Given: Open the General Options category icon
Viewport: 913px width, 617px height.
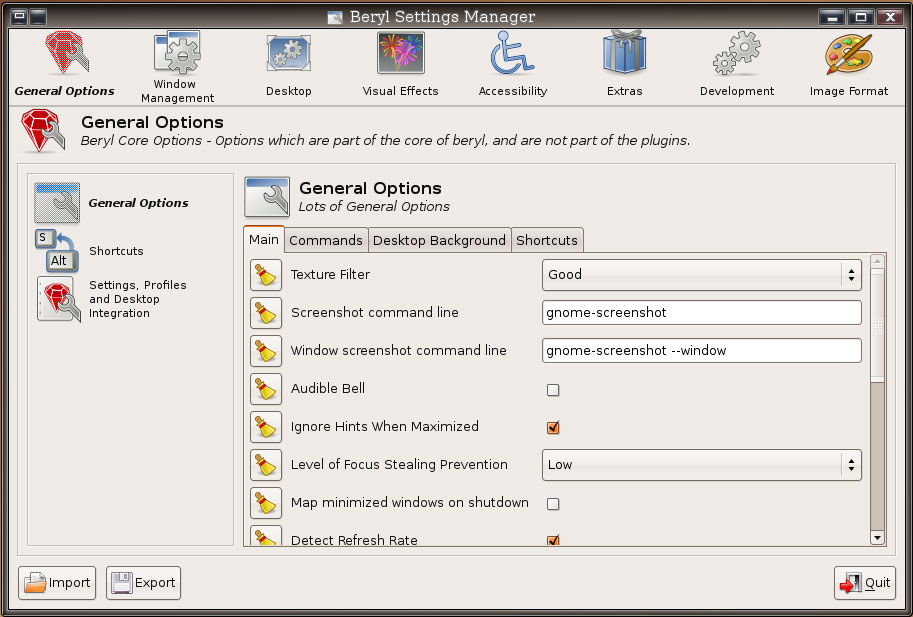Looking at the screenshot, I should point(65,54).
